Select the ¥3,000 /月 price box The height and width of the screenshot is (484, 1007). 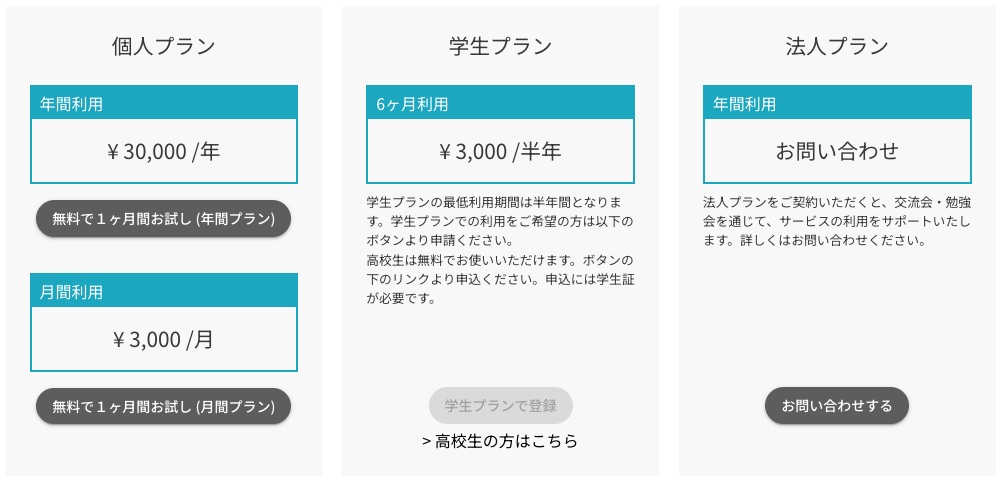(x=163, y=340)
